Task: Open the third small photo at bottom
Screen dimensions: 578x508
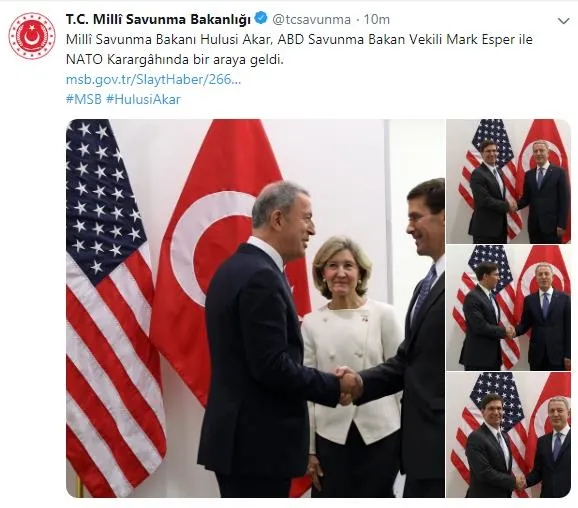Action: pos(508,435)
